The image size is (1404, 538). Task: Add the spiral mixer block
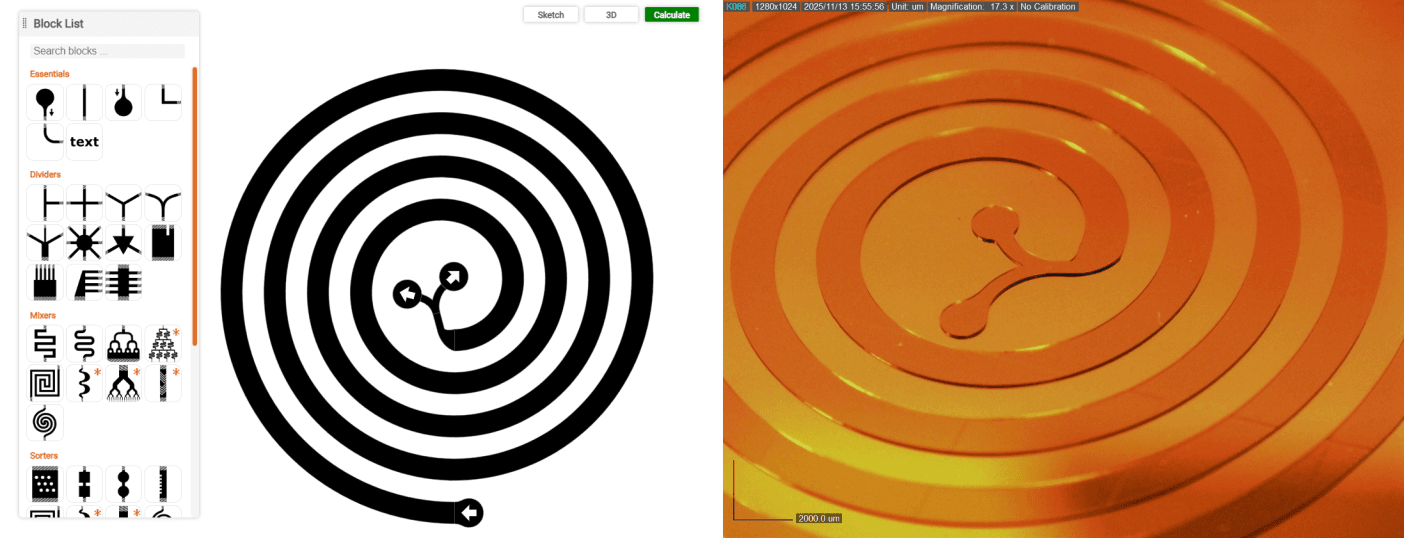pyautogui.click(x=45, y=423)
